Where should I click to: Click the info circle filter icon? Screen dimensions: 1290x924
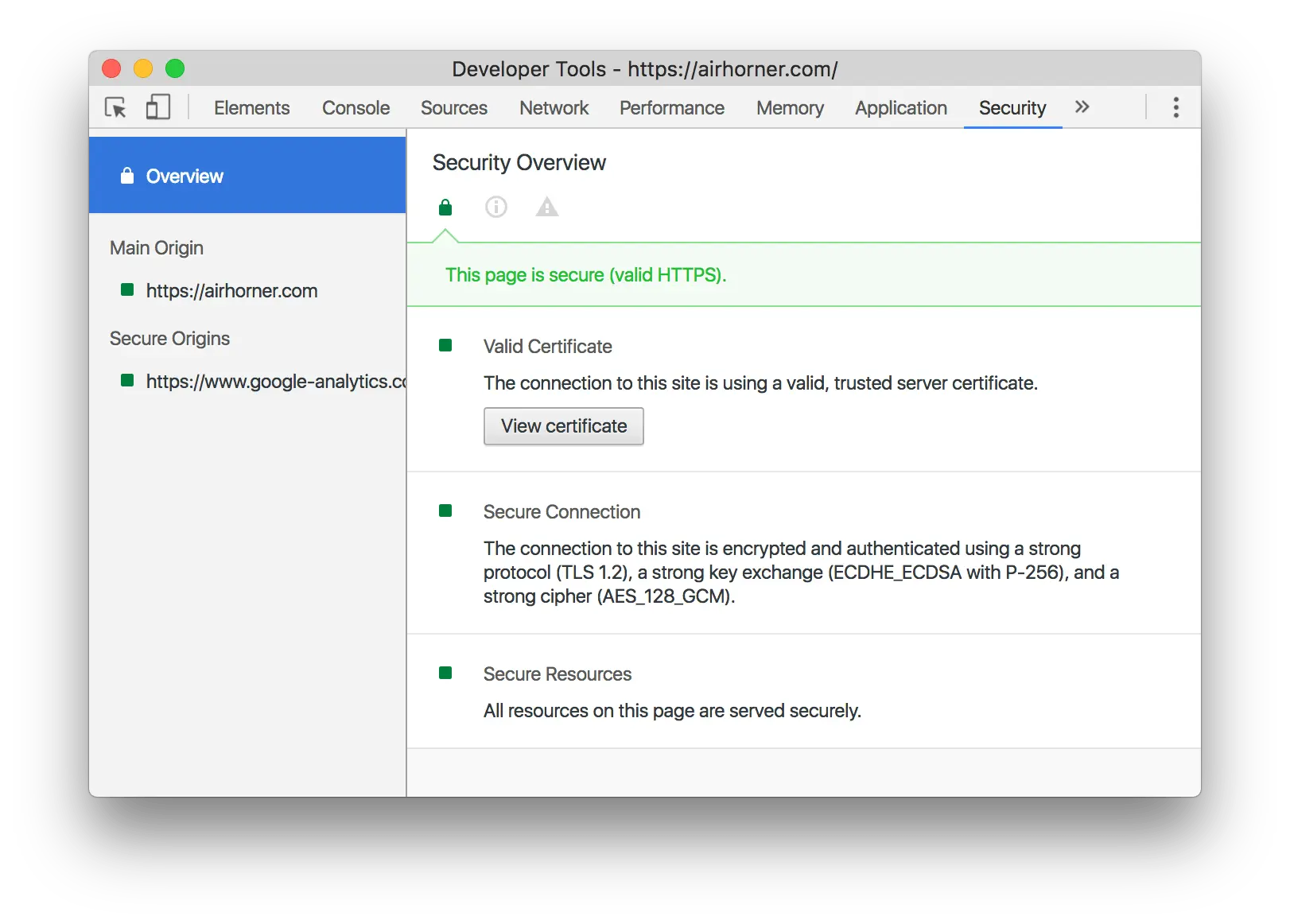(496, 208)
